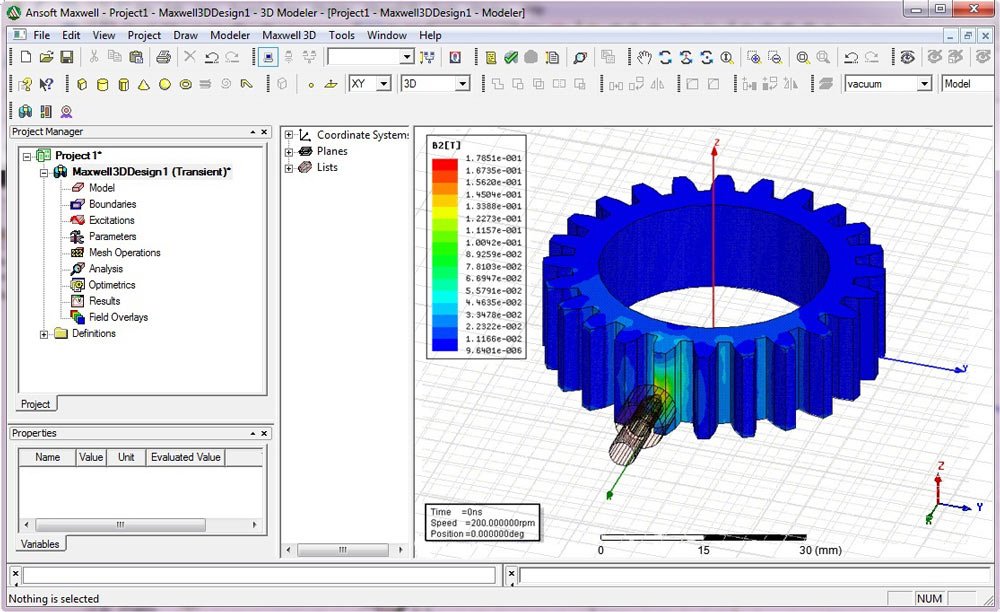This screenshot has width=1000, height=612.
Task: Expand the Definitions folder
Action: [45, 334]
